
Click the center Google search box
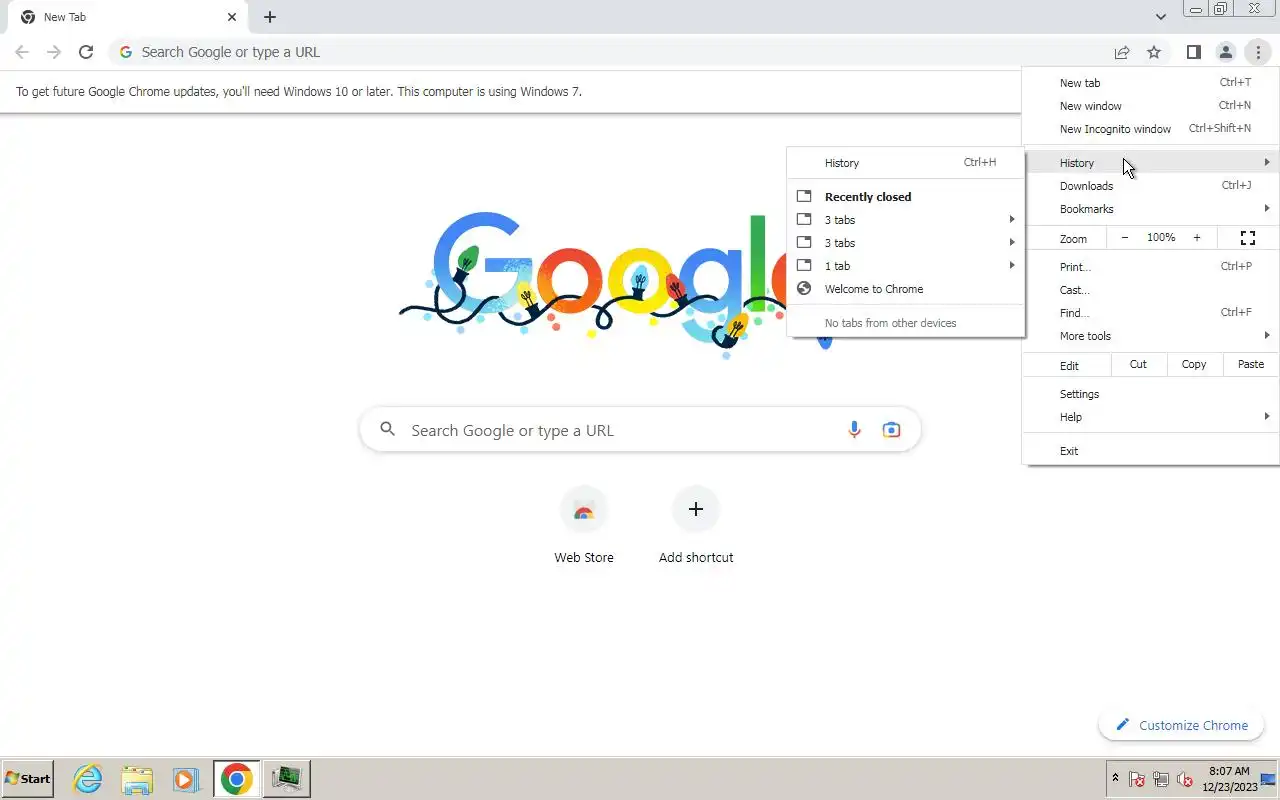640,430
